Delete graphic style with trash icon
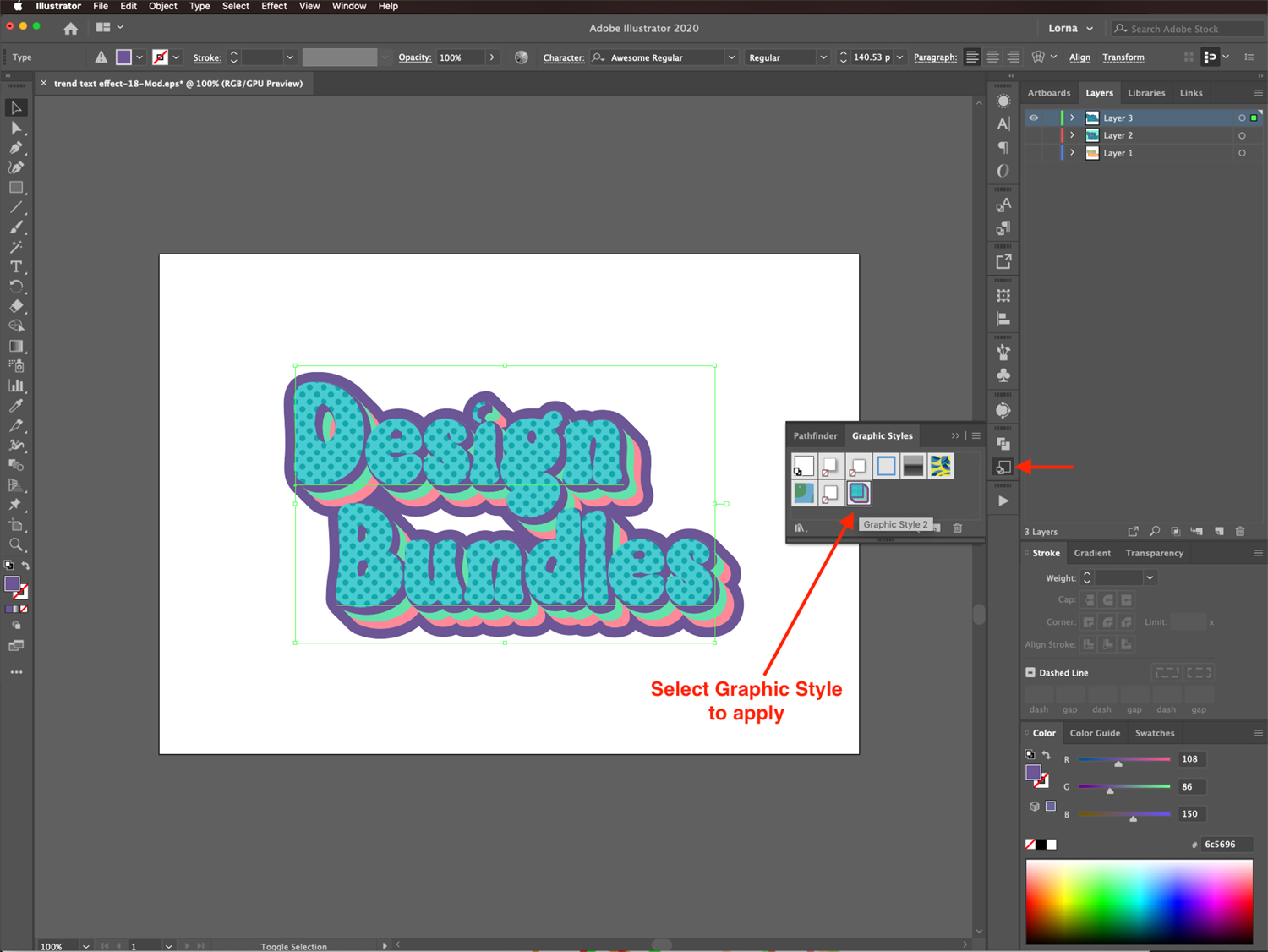 [x=958, y=528]
